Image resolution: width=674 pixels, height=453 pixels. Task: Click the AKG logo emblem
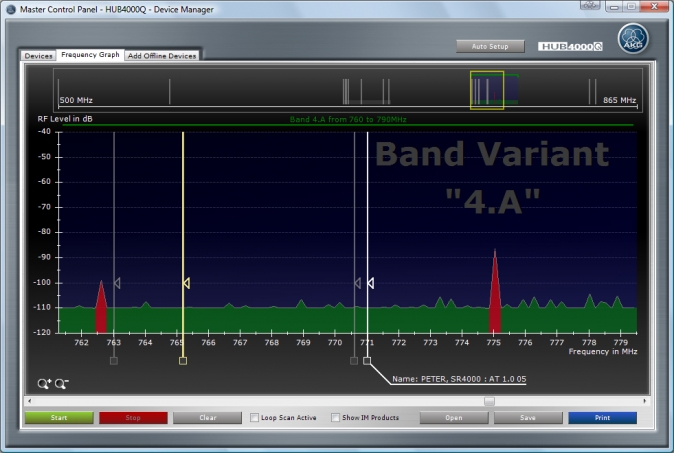tap(633, 39)
